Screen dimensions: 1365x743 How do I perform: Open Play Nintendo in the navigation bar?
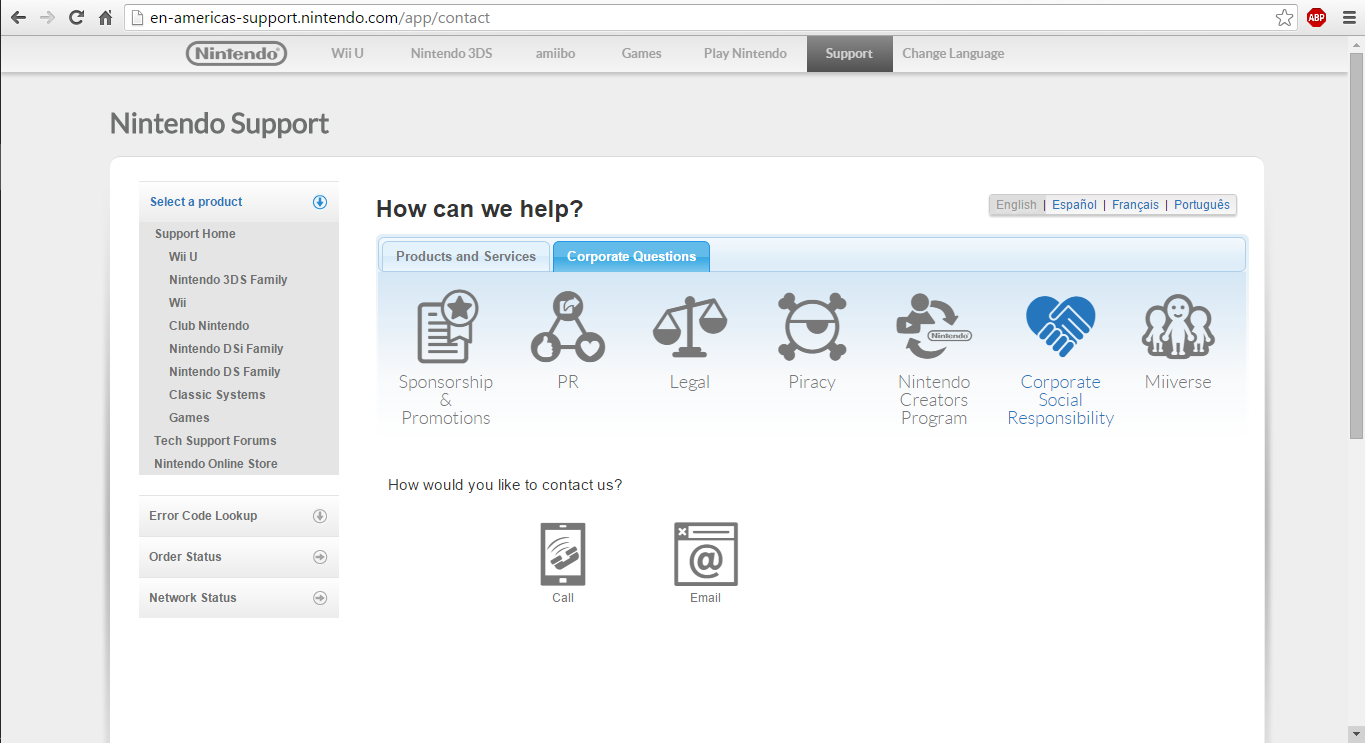pos(745,54)
